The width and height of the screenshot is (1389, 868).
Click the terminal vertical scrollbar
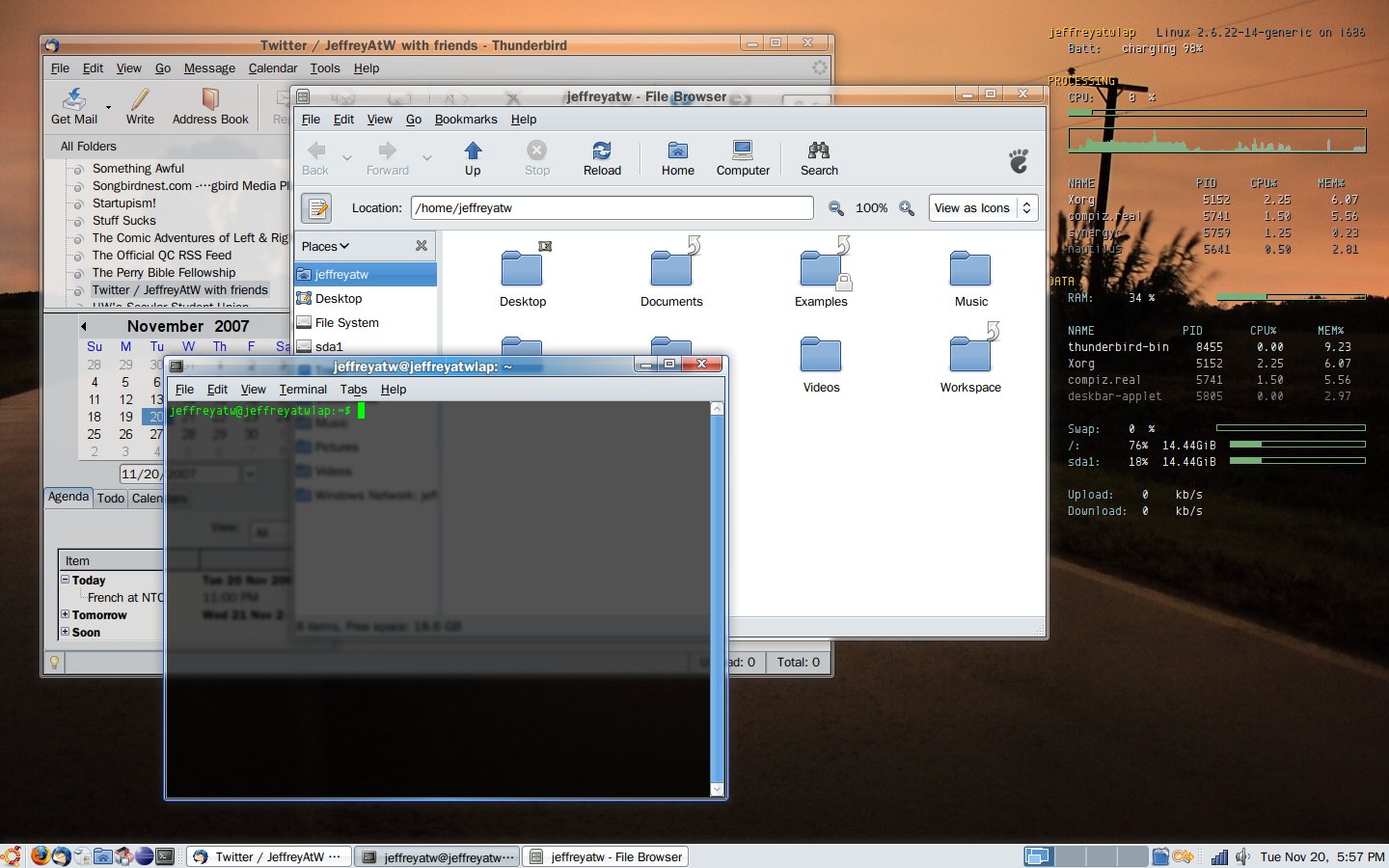click(x=717, y=598)
